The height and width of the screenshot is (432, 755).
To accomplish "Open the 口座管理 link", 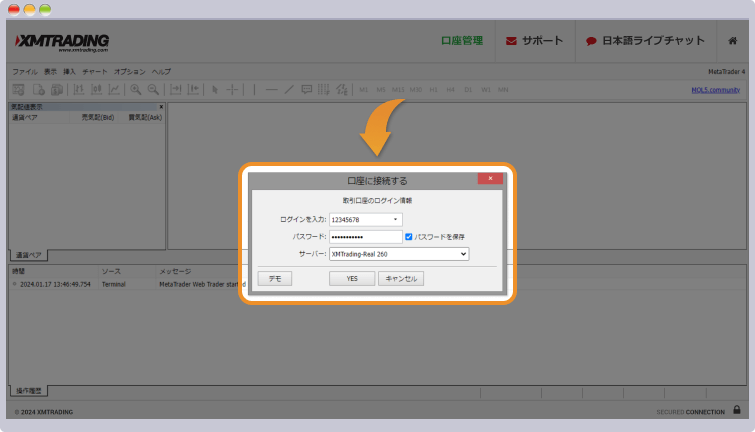I will pyautogui.click(x=462, y=41).
